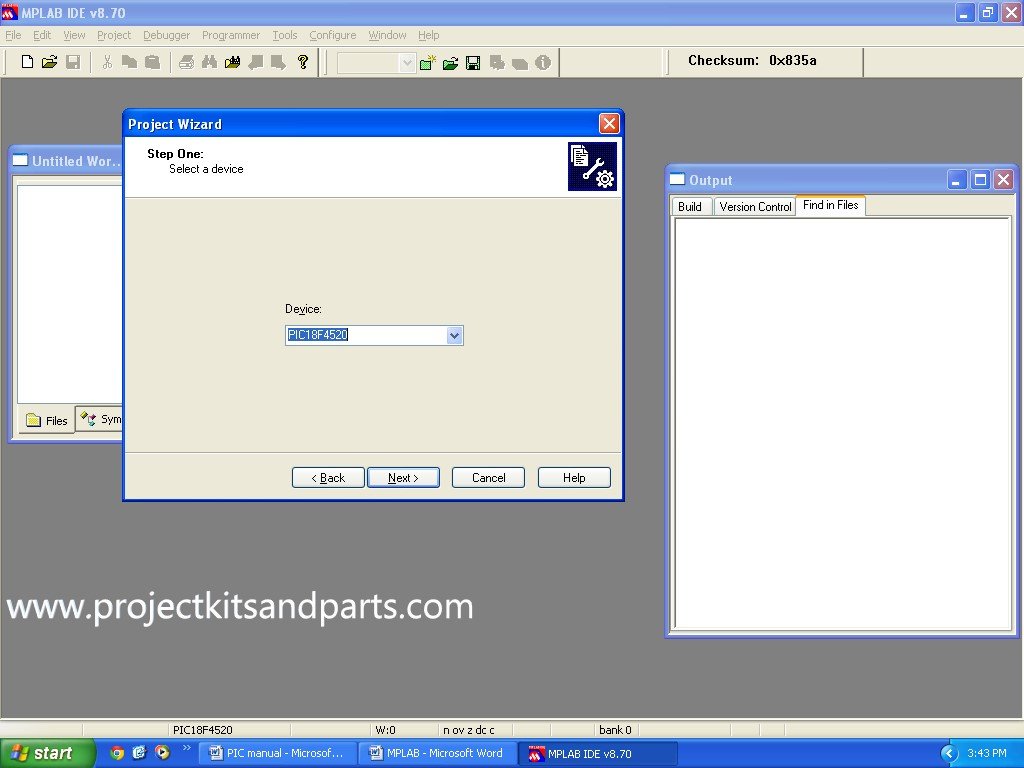This screenshot has width=1024, height=768.
Task: Switch to PIC manual Word taskbar window
Action: (277, 753)
